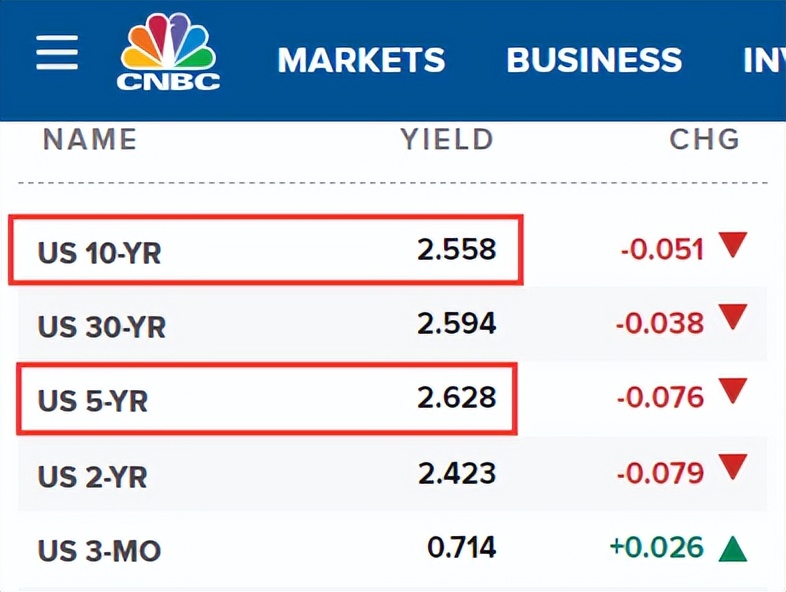The height and width of the screenshot is (592, 786).
Task: Open the US 5-YR bond quote
Action: [x=92, y=400]
